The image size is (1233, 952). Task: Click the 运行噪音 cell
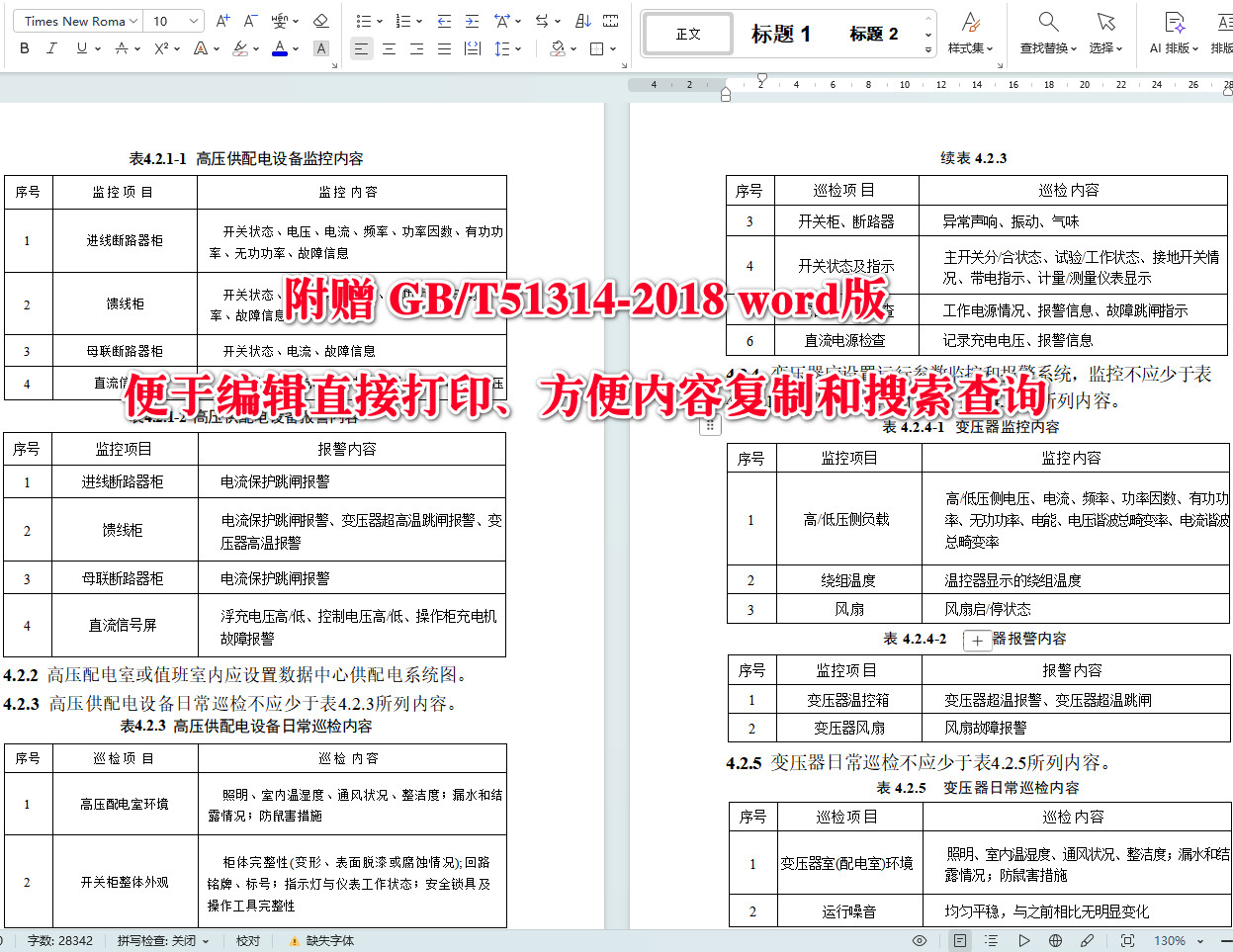click(848, 911)
